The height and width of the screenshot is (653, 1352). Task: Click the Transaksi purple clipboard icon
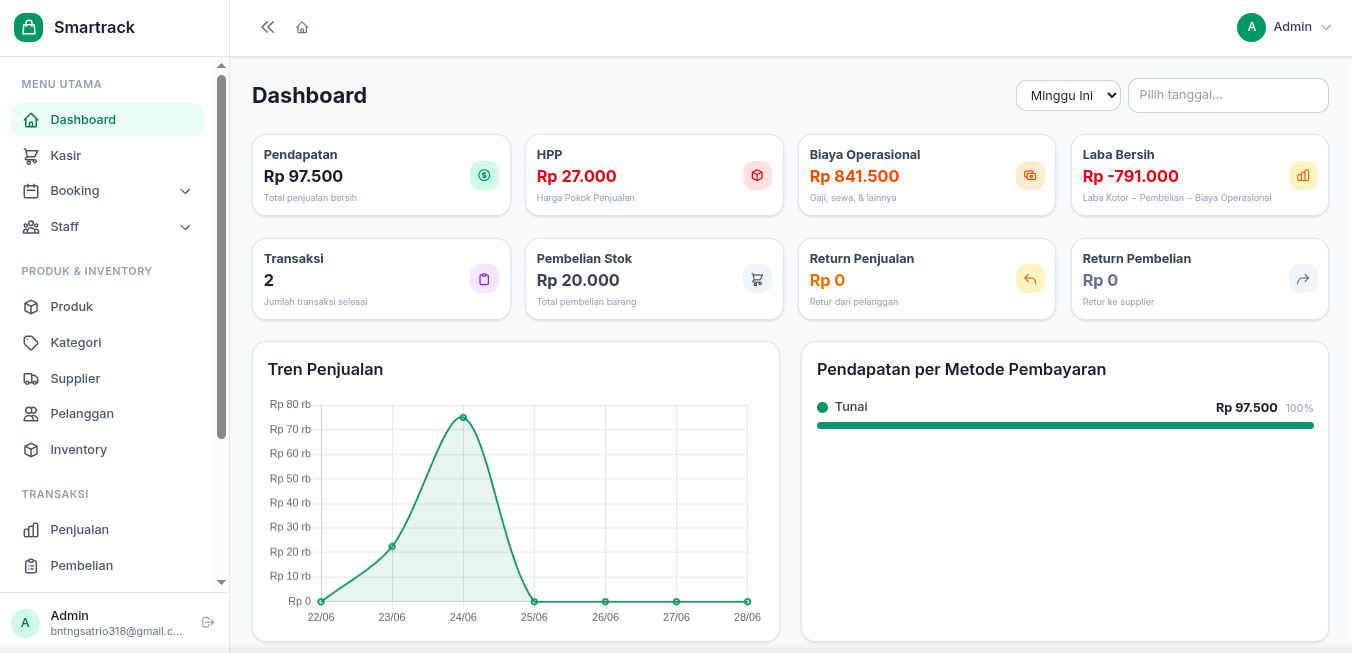(x=484, y=279)
